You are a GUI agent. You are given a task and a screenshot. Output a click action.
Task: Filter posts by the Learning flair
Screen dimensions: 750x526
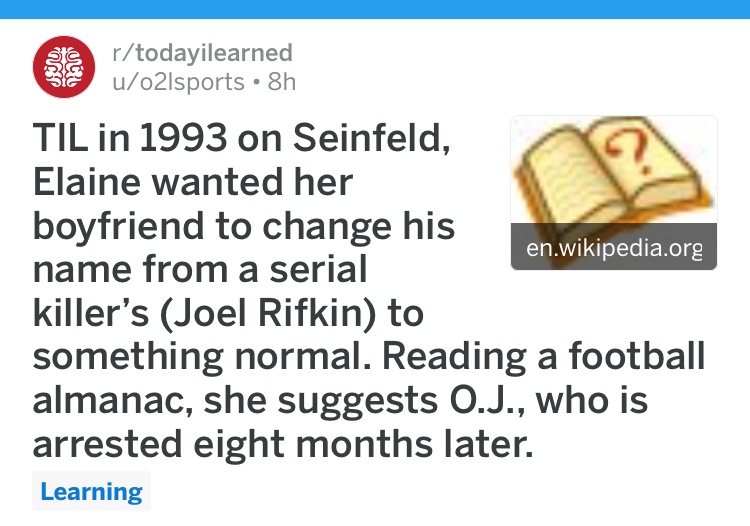[91, 491]
